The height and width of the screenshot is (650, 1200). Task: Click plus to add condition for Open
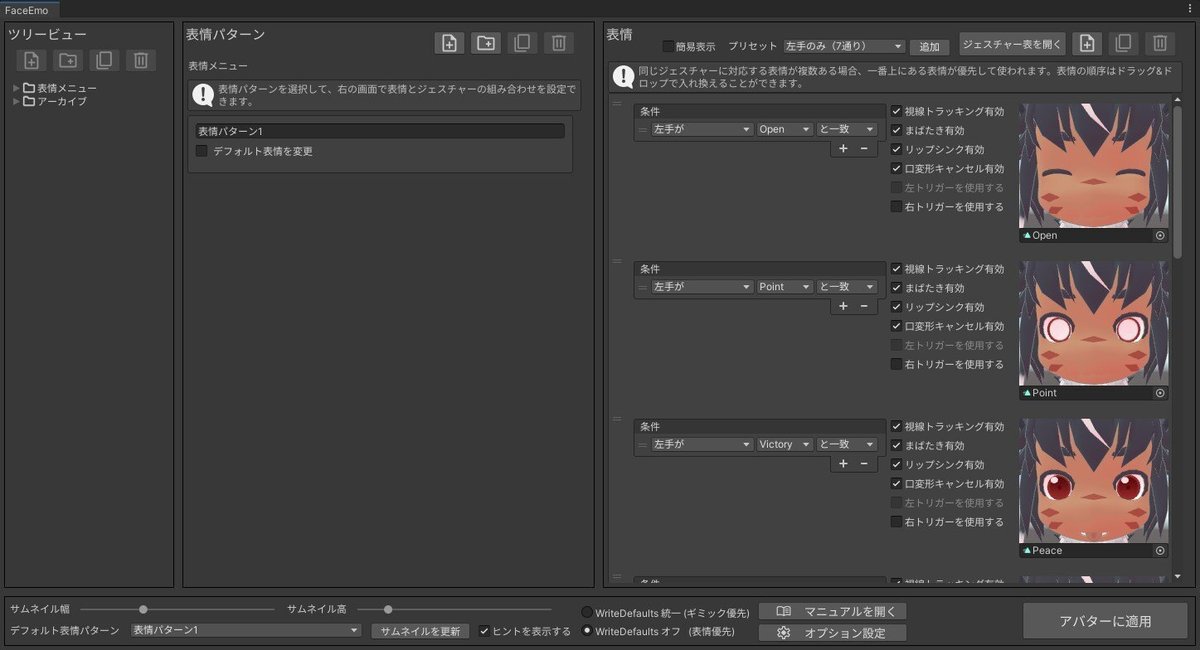(843, 148)
